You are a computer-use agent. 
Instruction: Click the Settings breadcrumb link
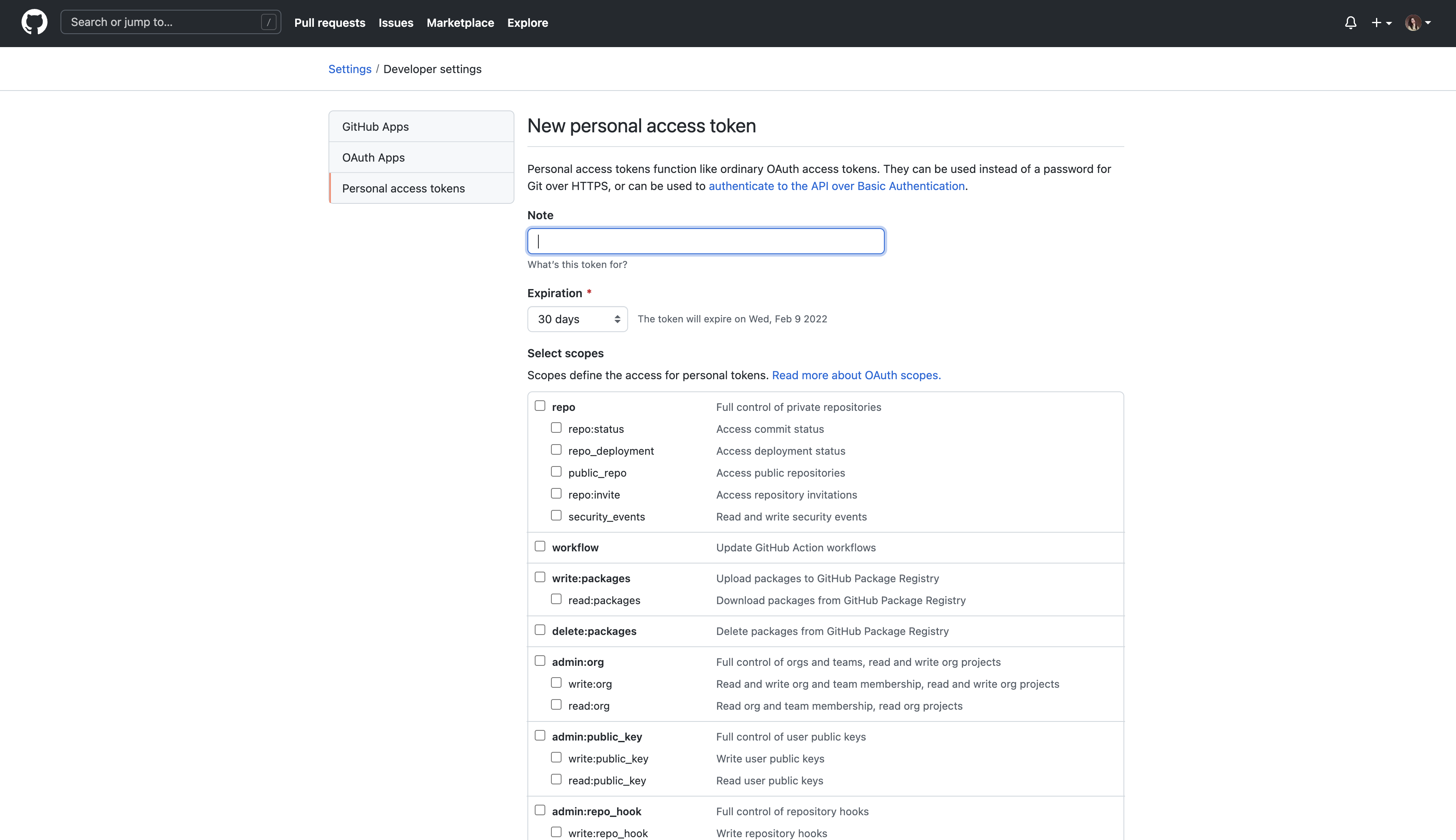[x=350, y=69]
